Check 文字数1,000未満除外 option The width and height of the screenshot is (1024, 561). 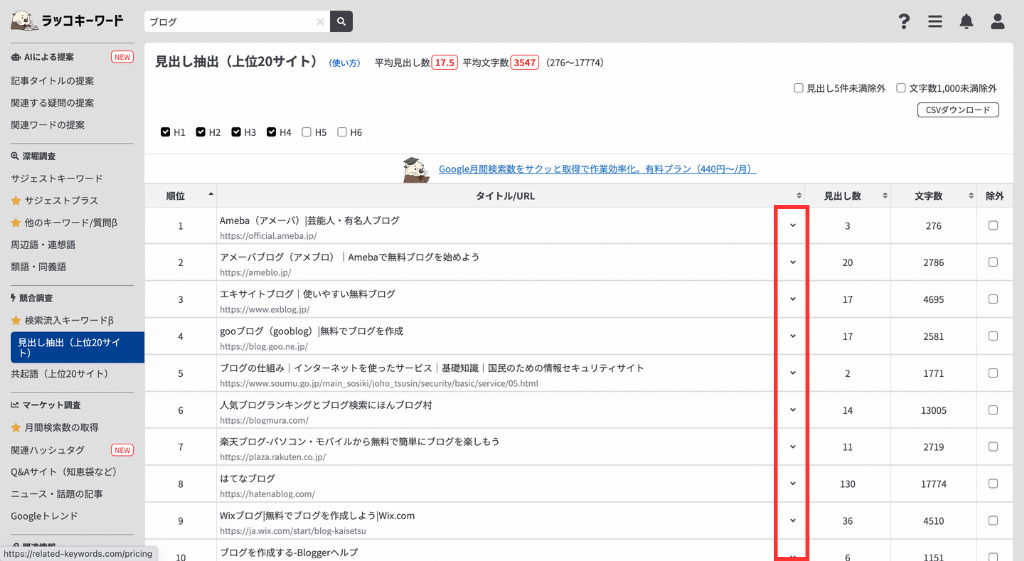[x=901, y=88]
